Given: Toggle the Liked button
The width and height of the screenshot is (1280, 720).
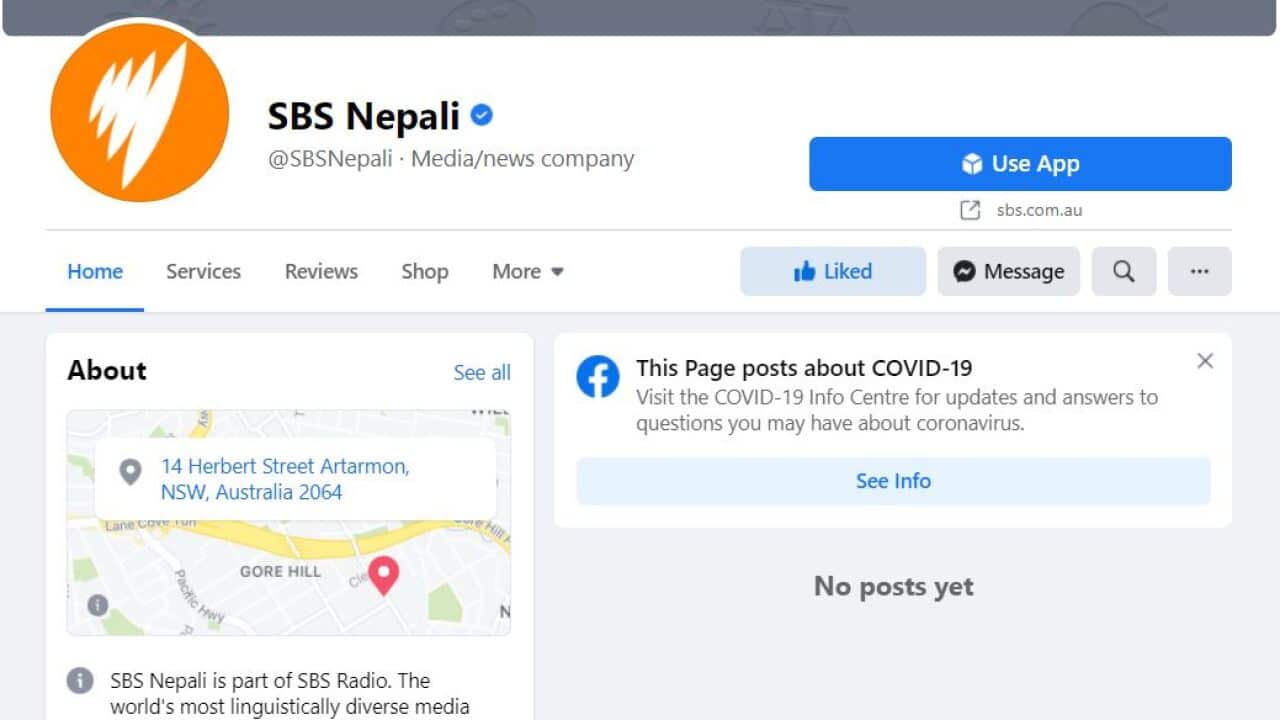Looking at the screenshot, I should (x=833, y=271).
